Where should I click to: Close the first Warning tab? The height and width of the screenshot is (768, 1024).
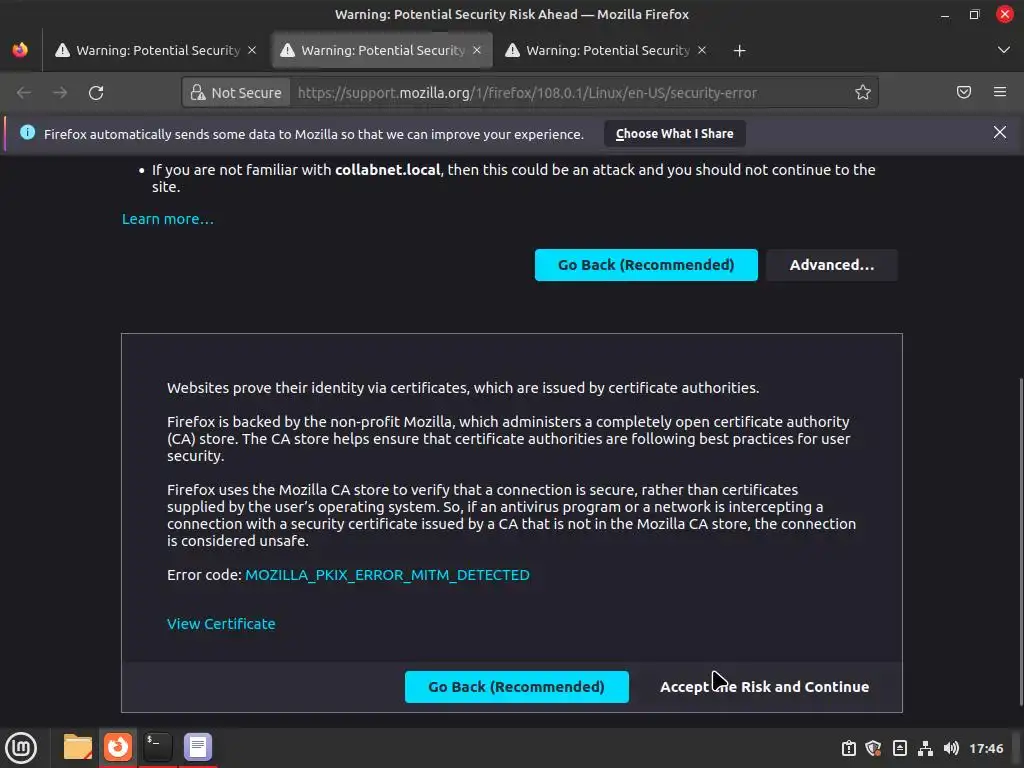[x=252, y=50]
